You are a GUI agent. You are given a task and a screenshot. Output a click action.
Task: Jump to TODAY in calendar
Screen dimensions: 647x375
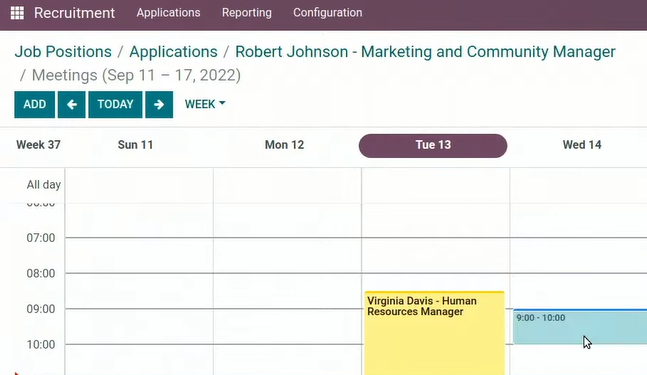pos(115,104)
